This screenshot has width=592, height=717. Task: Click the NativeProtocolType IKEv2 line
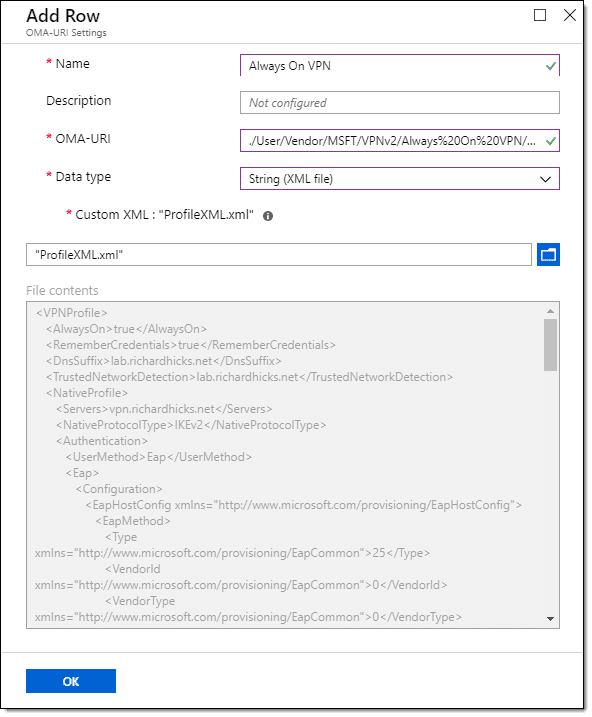[191, 425]
